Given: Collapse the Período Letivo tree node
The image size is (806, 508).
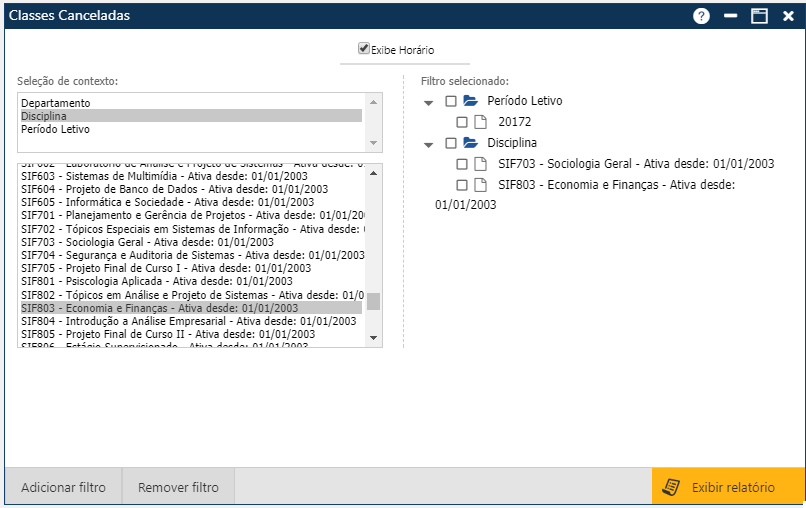Looking at the screenshot, I should pos(428,103).
